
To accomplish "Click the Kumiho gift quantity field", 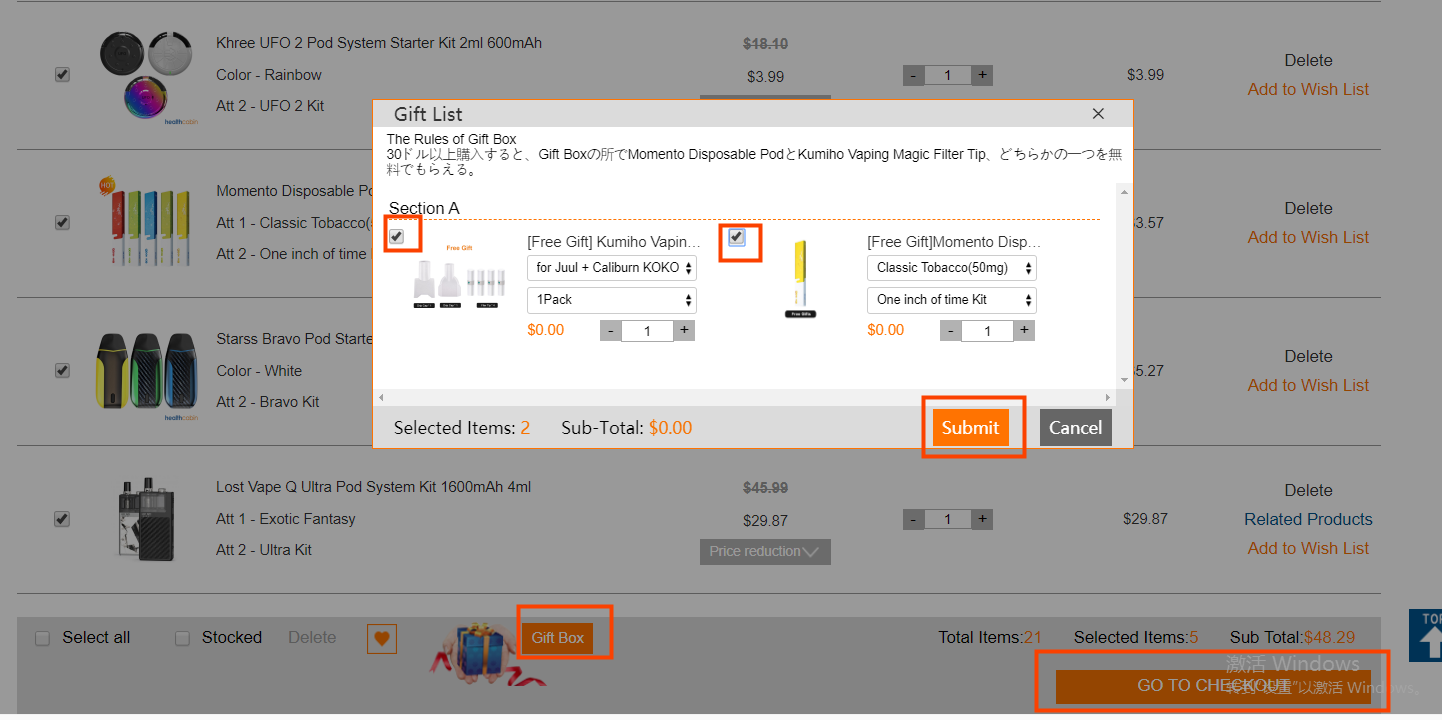I will pos(647,331).
